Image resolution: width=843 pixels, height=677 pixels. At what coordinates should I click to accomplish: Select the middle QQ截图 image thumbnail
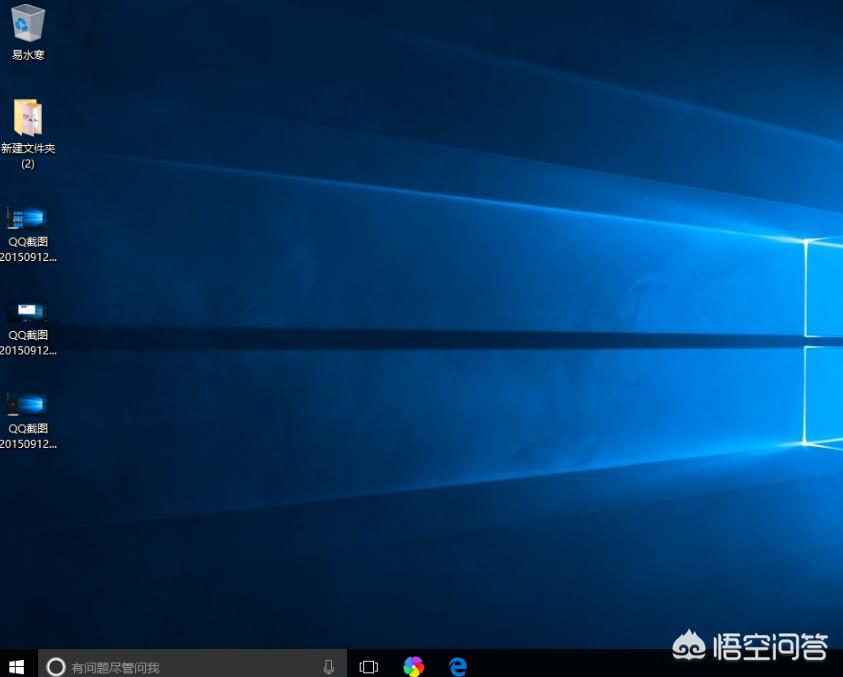[x=27, y=311]
